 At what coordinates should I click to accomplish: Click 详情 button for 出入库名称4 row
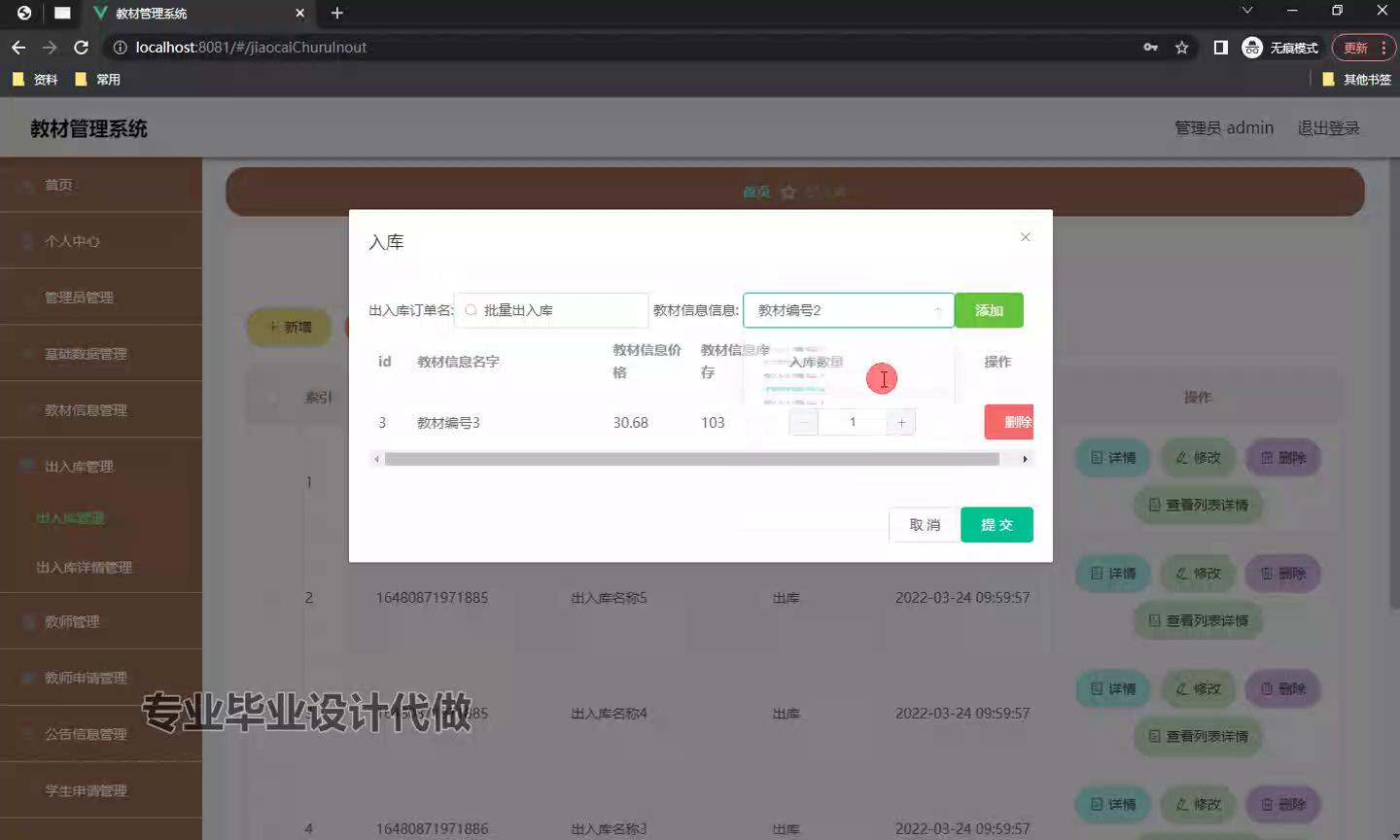pos(1113,689)
